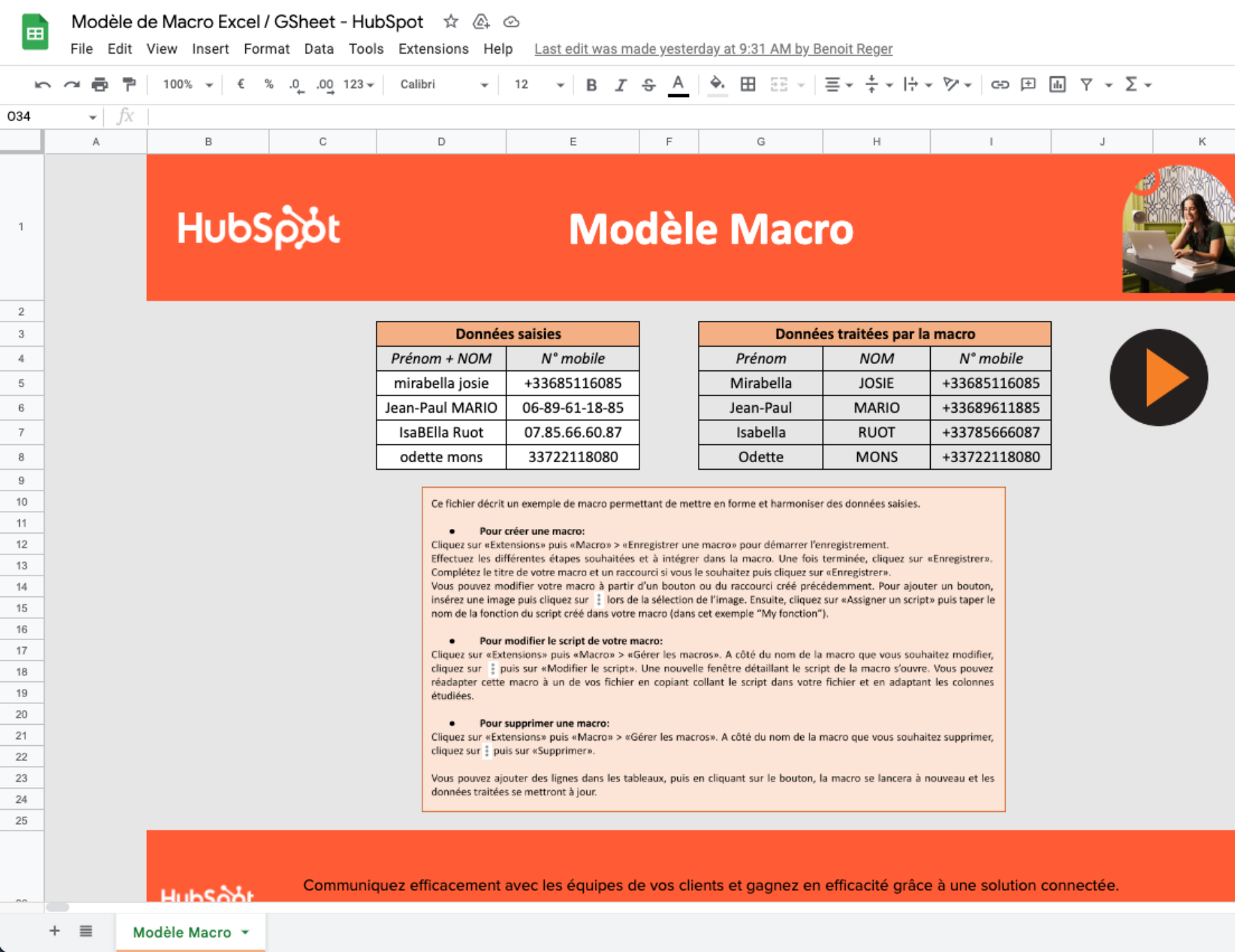Increase decimal places
The image size is (1235, 952).
click(x=325, y=85)
